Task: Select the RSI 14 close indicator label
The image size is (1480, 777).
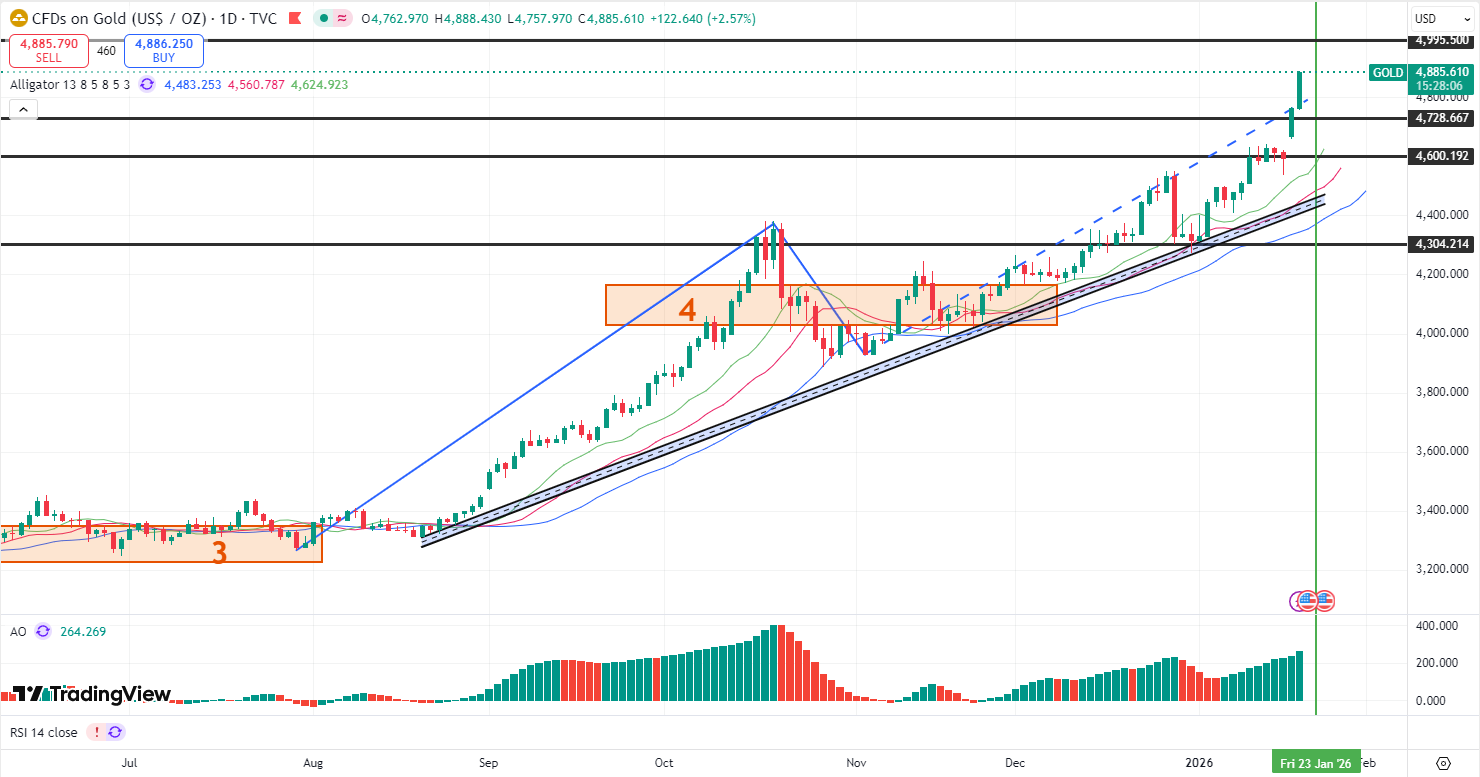Action: pyautogui.click(x=43, y=732)
